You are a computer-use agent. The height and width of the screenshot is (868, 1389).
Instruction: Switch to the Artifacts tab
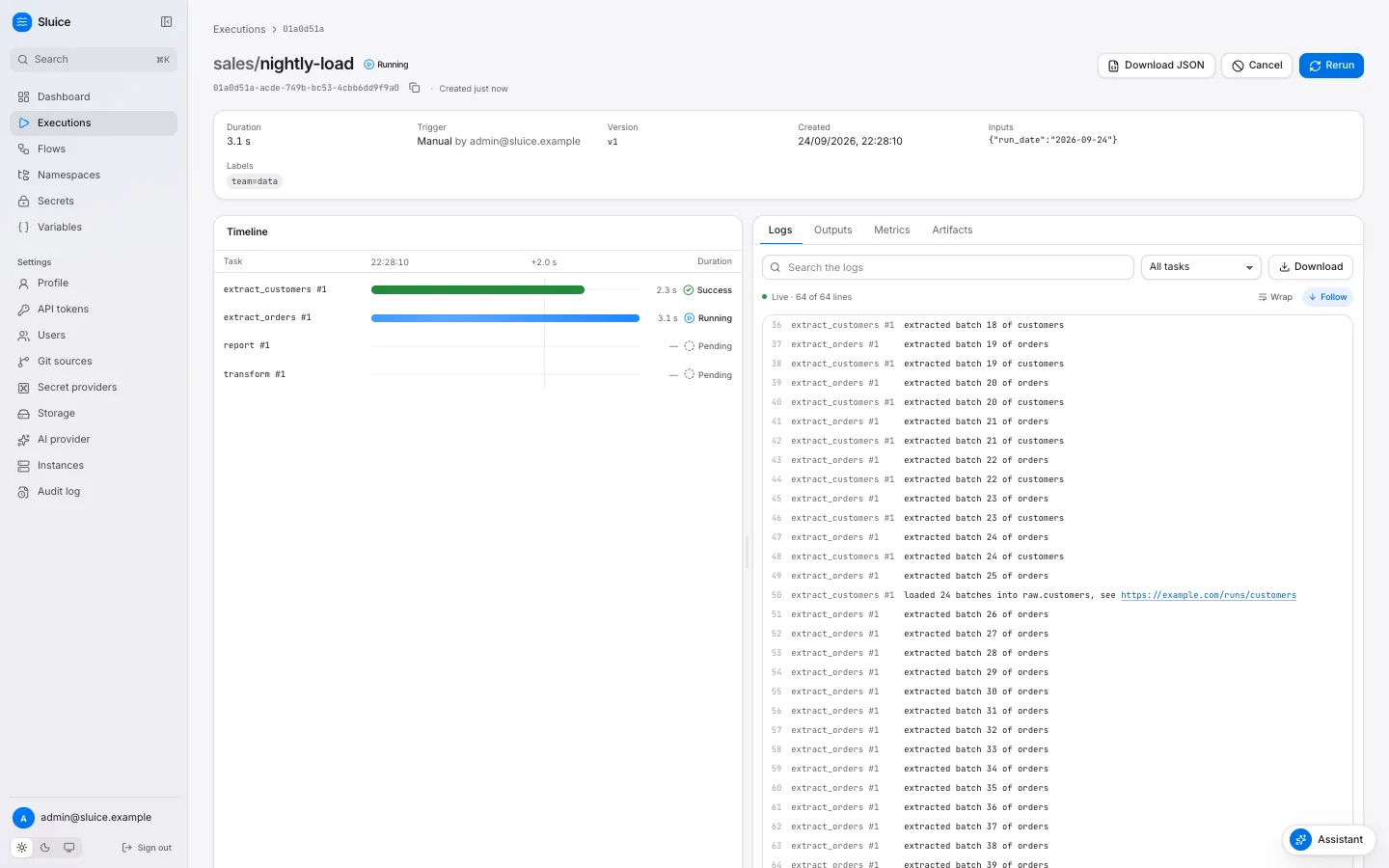pyautogui.click(x=952, y=231)
